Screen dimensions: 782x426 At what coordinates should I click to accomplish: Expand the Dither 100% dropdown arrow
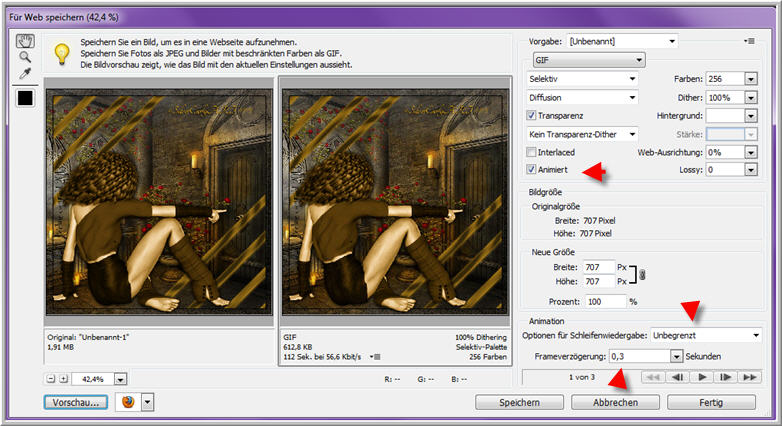[x=751, y=98]
